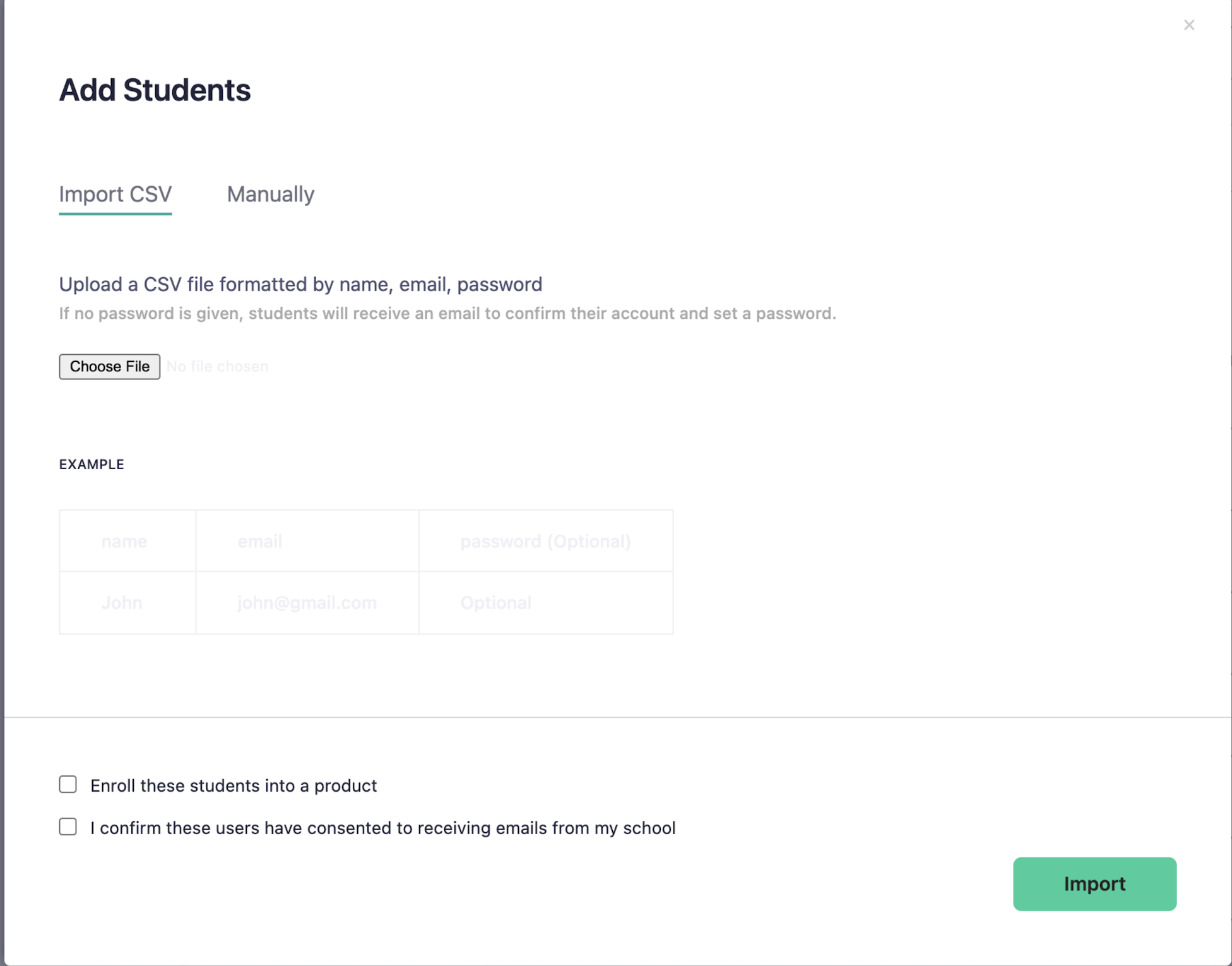Click the 'password (Optional)' header cell
Viewport: 1232px width, 966px height.
coord(545,541)
